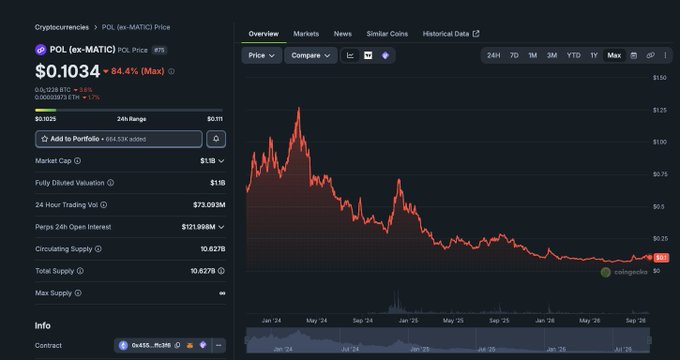Go to Cryptocurrencies breadcrumb link
Image resolution: width=680 pixels, height=360 pixels.
[62, 27]
